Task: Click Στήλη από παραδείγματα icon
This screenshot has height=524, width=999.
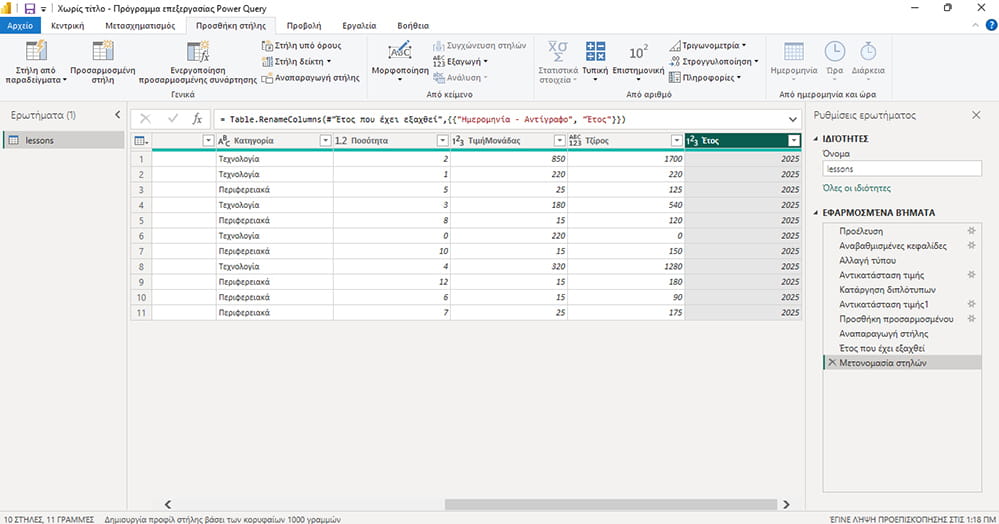Action: [x=36, y=51]
